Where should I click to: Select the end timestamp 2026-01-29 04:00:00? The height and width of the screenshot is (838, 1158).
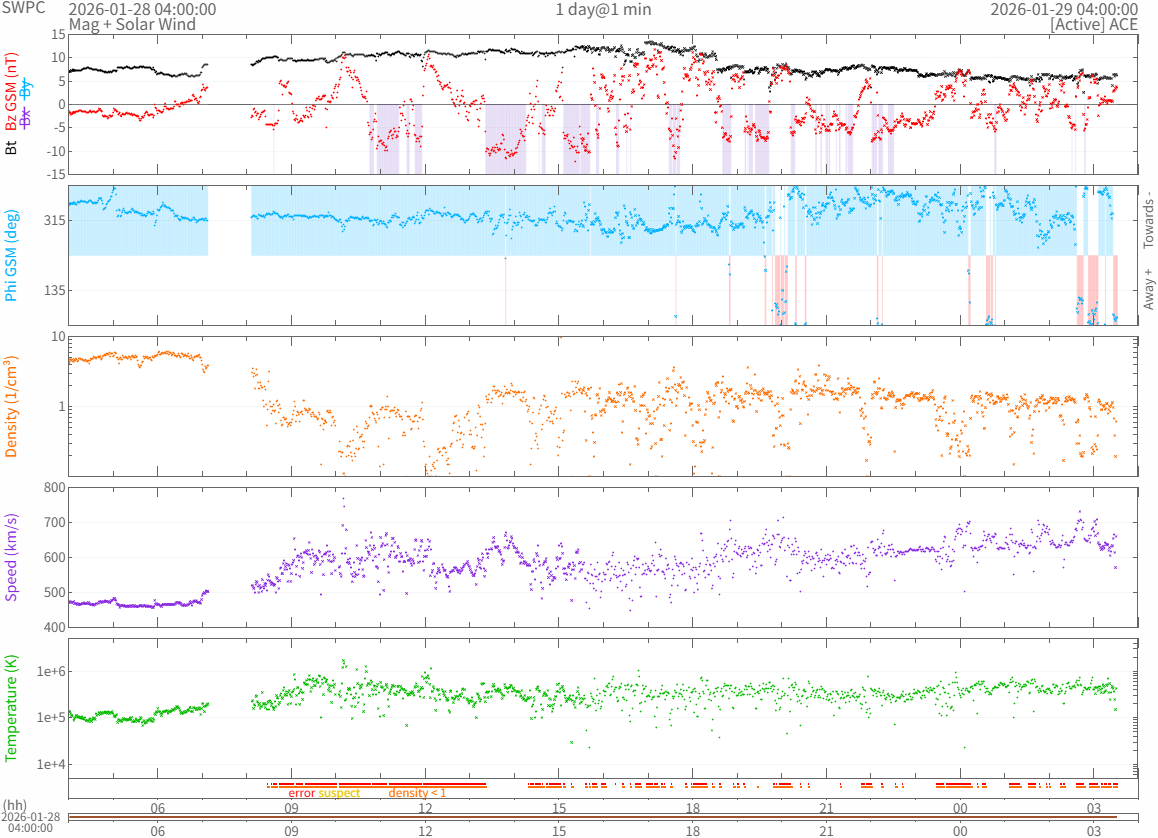[x=1064, y=9]
